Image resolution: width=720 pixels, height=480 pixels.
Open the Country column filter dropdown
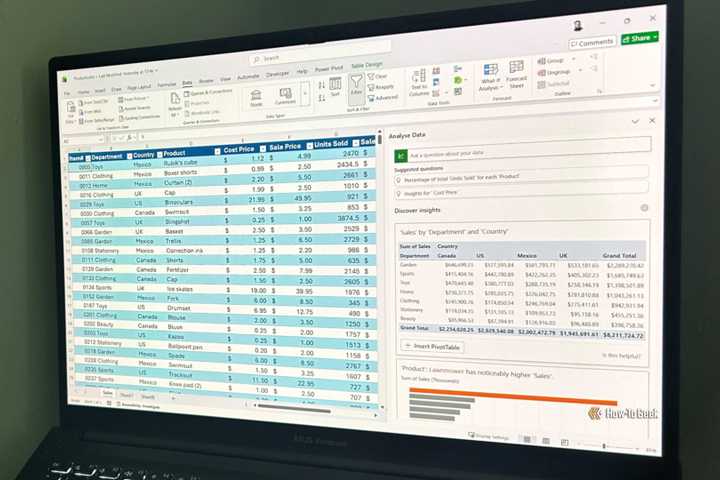point(159,154)
